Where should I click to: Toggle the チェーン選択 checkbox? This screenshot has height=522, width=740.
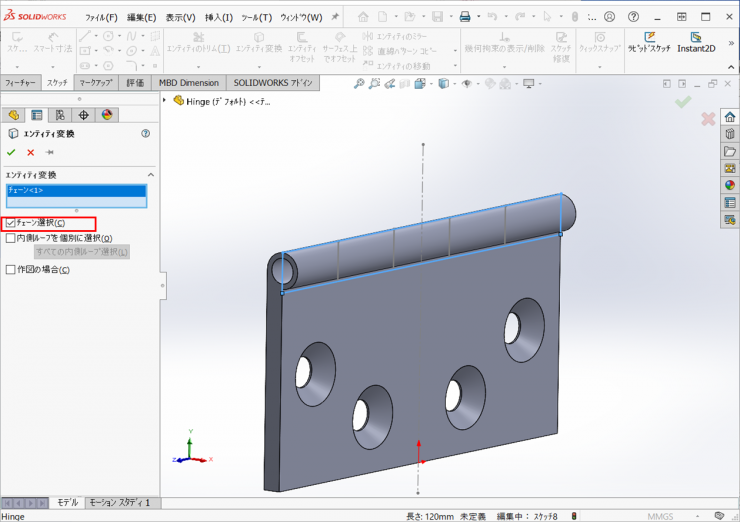pyautogui.click(x=11, y=223)
